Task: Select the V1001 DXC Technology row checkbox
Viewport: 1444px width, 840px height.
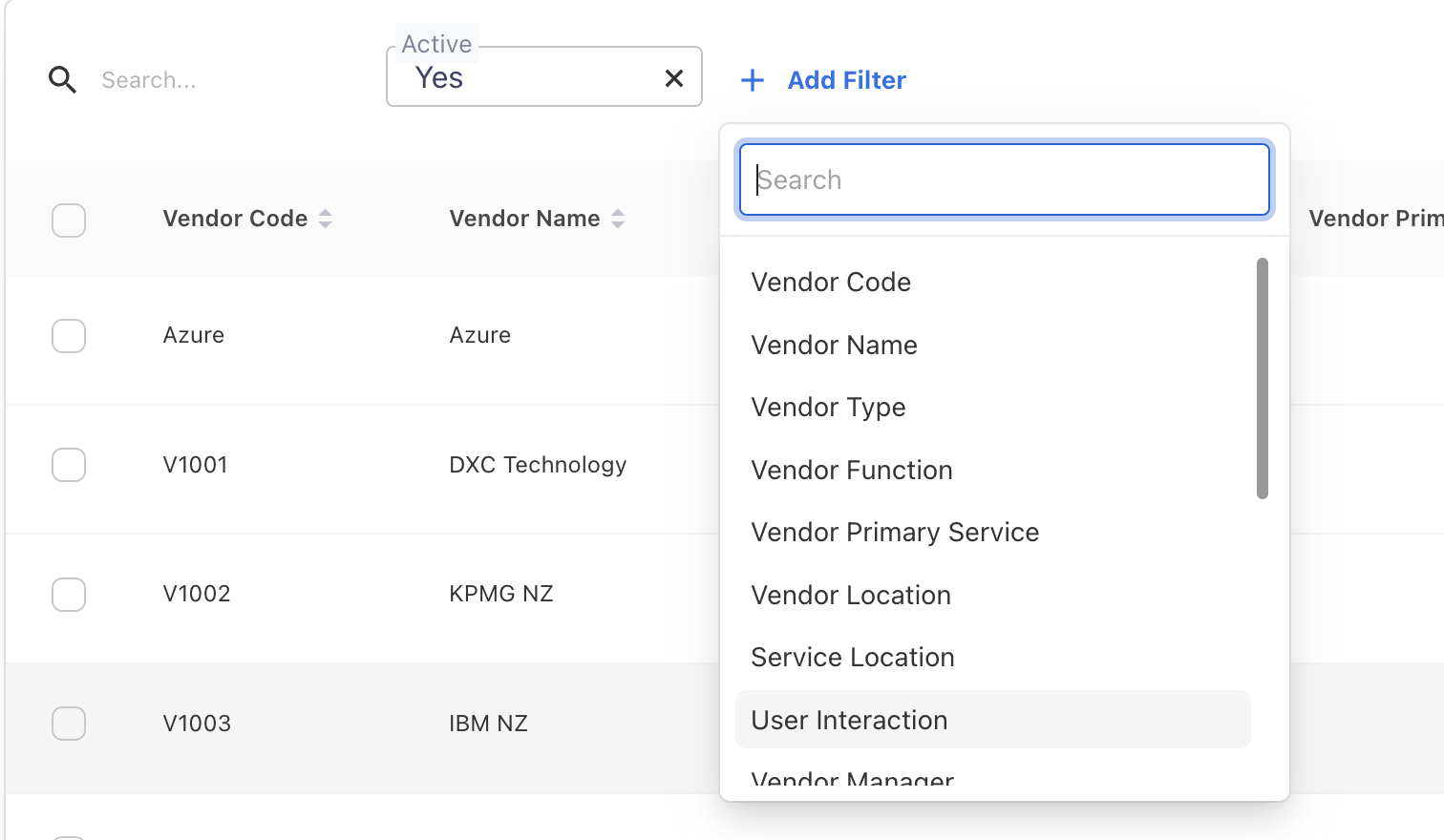Action: coord(69,465)
